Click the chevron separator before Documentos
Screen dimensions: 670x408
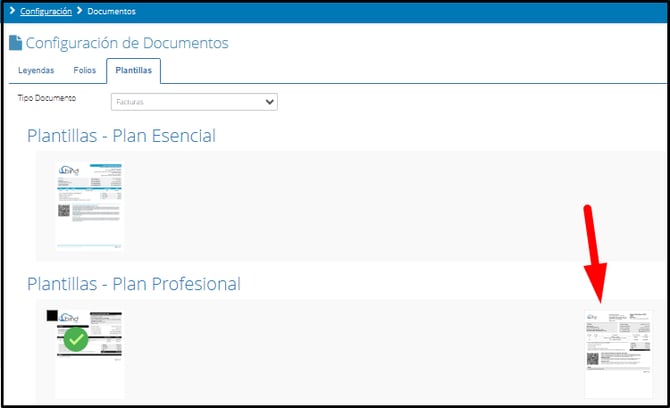point(79,12)
